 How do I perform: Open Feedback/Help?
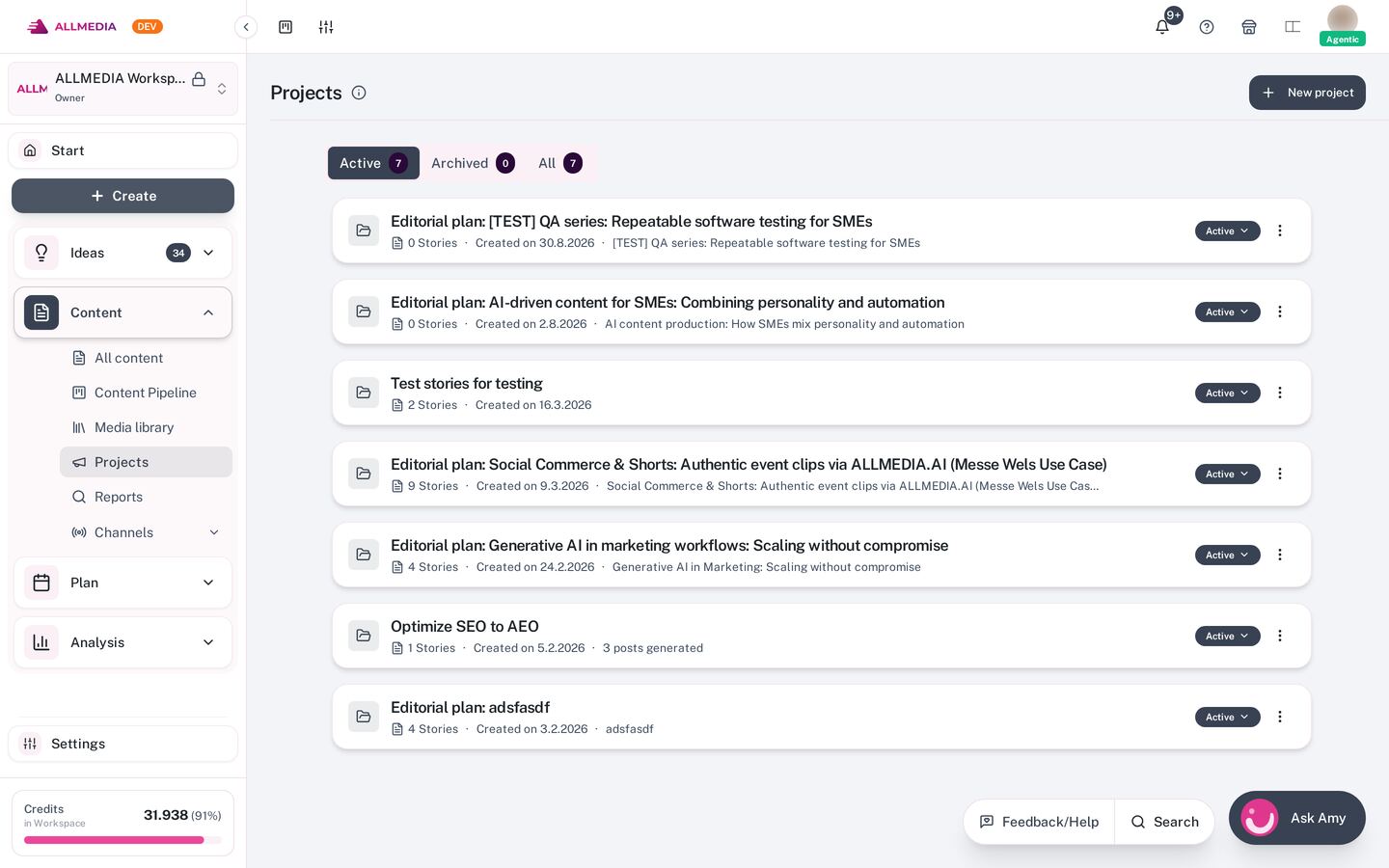pyautogui.click(x=1039, y=822)
